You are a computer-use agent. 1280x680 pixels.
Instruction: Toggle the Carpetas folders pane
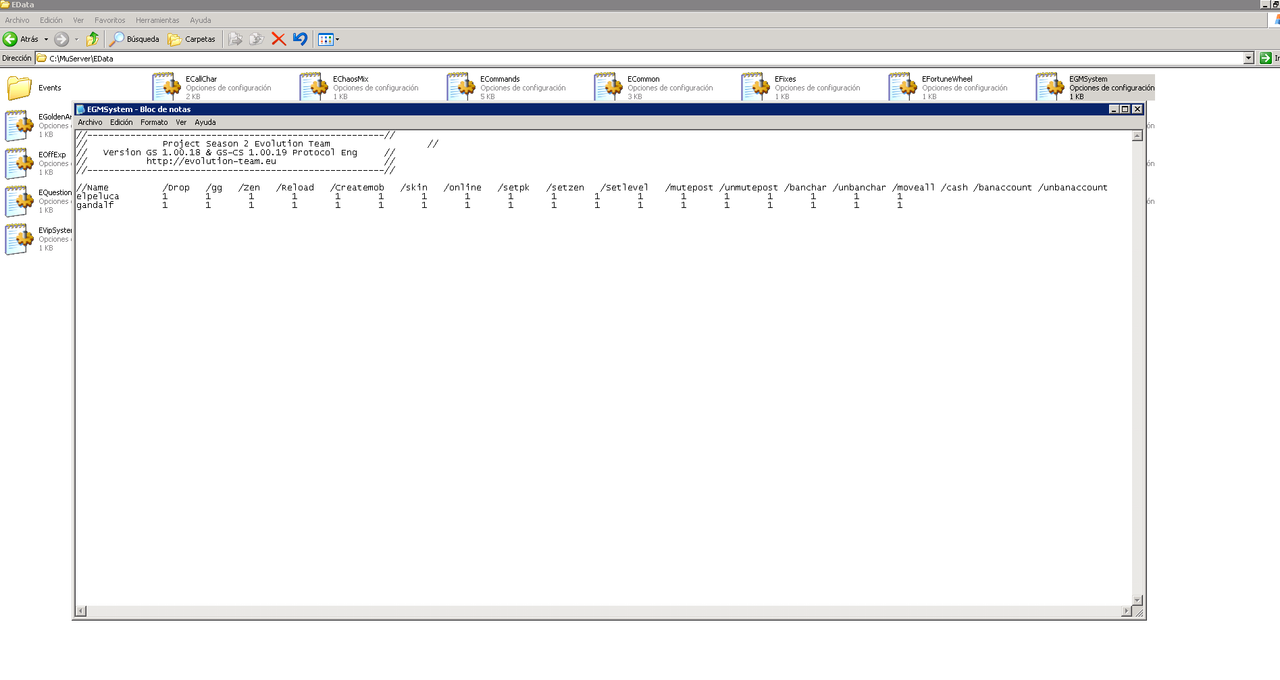(x=191, y=39)
